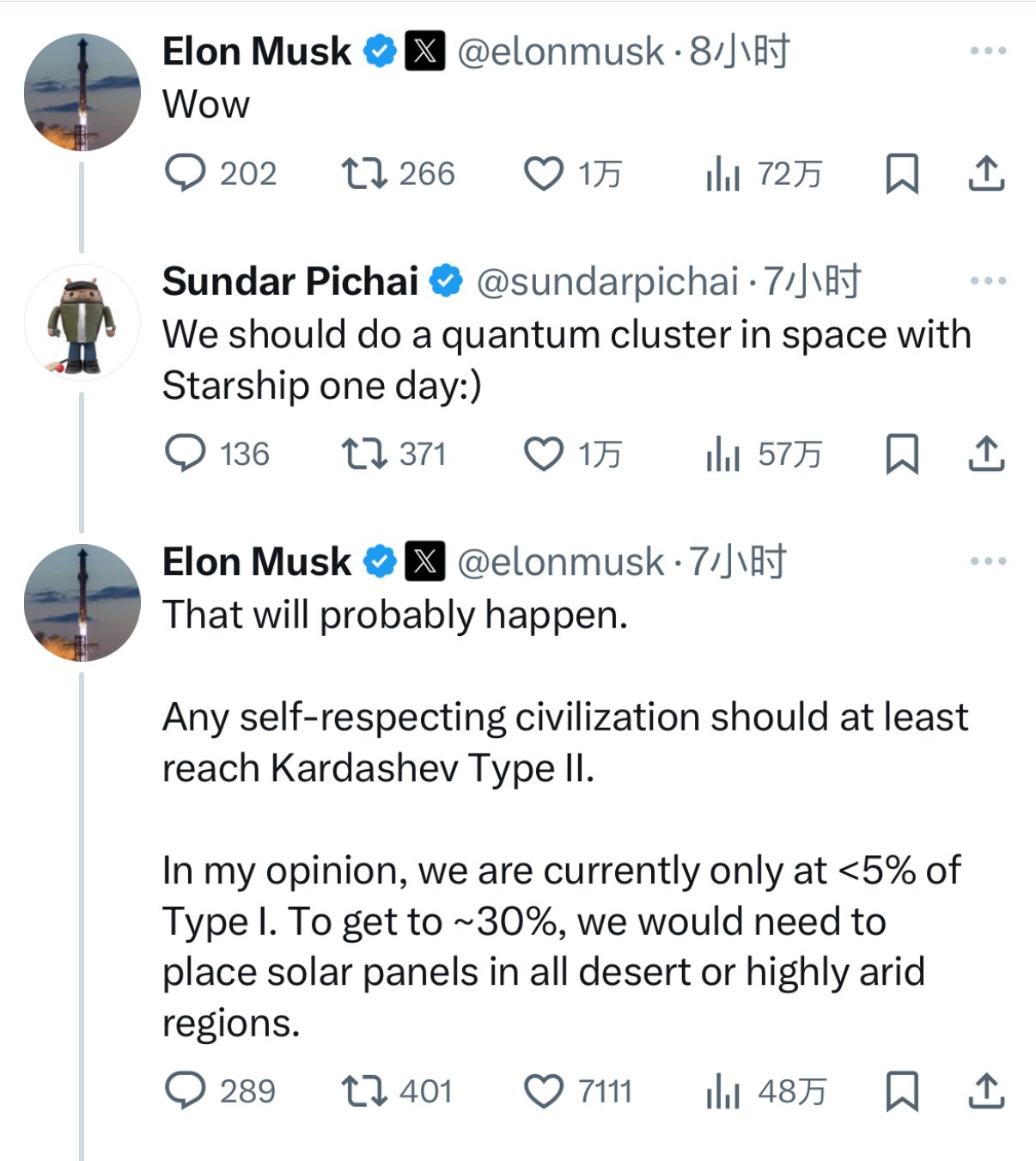Viewport: 1036px width, 1161px height.
Task: Retweet the "Wow" tweet
Action: [365, 174]
